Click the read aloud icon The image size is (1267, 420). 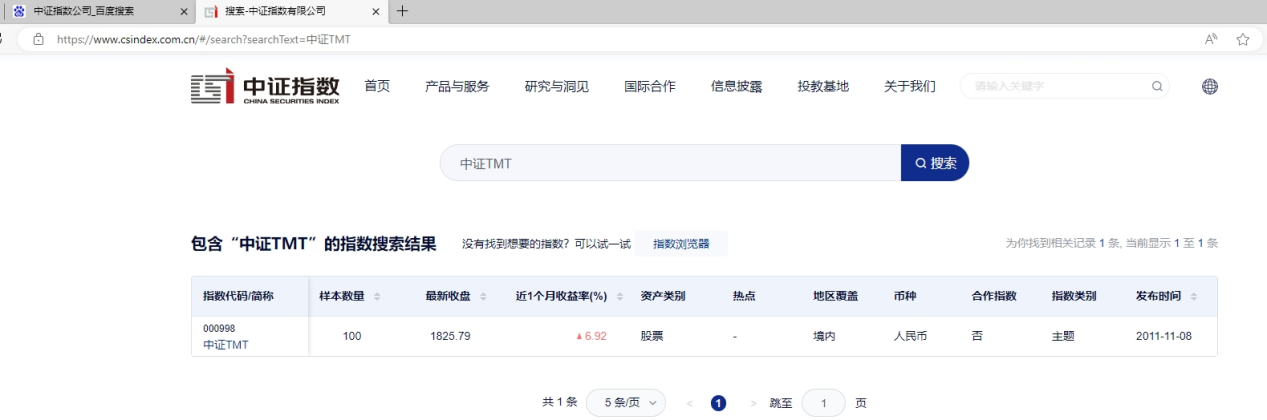click(1211, 39)
